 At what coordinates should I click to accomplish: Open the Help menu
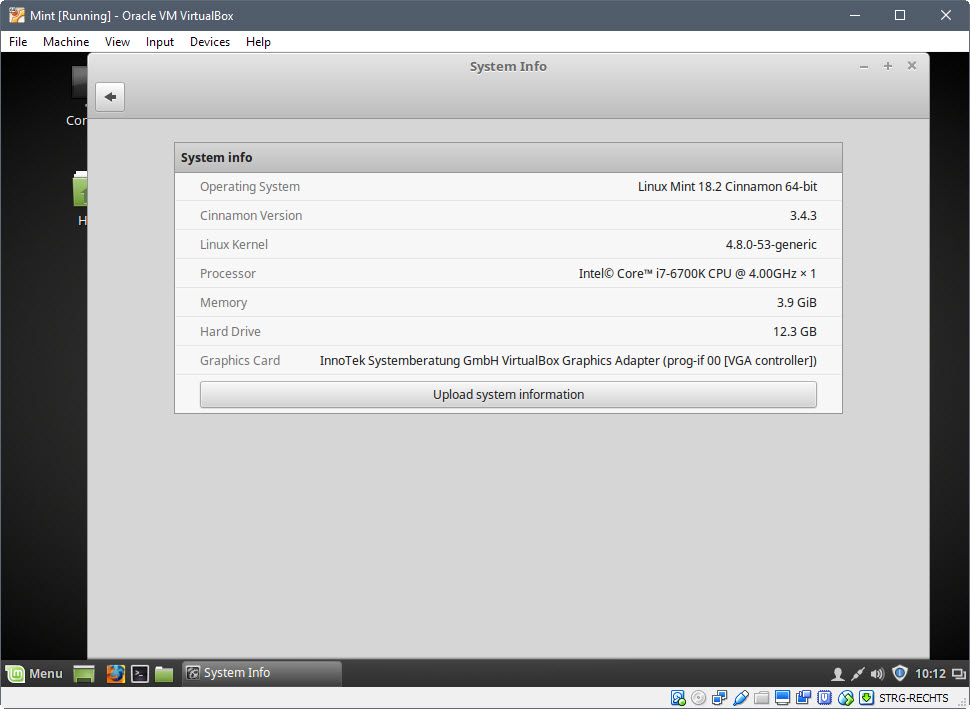click(x=259, y=42)
